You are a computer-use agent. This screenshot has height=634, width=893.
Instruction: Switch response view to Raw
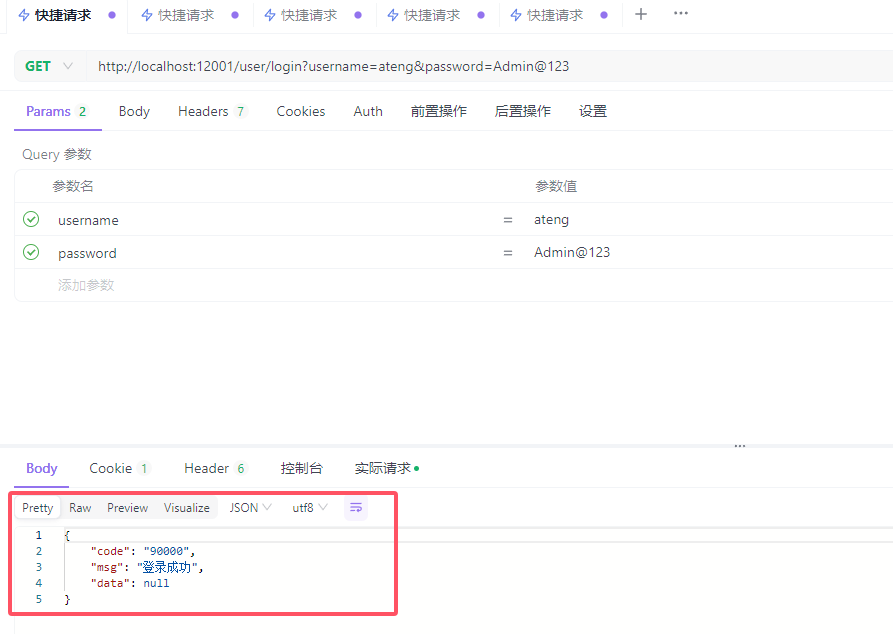pyautogui.click(x=80, y=508)
